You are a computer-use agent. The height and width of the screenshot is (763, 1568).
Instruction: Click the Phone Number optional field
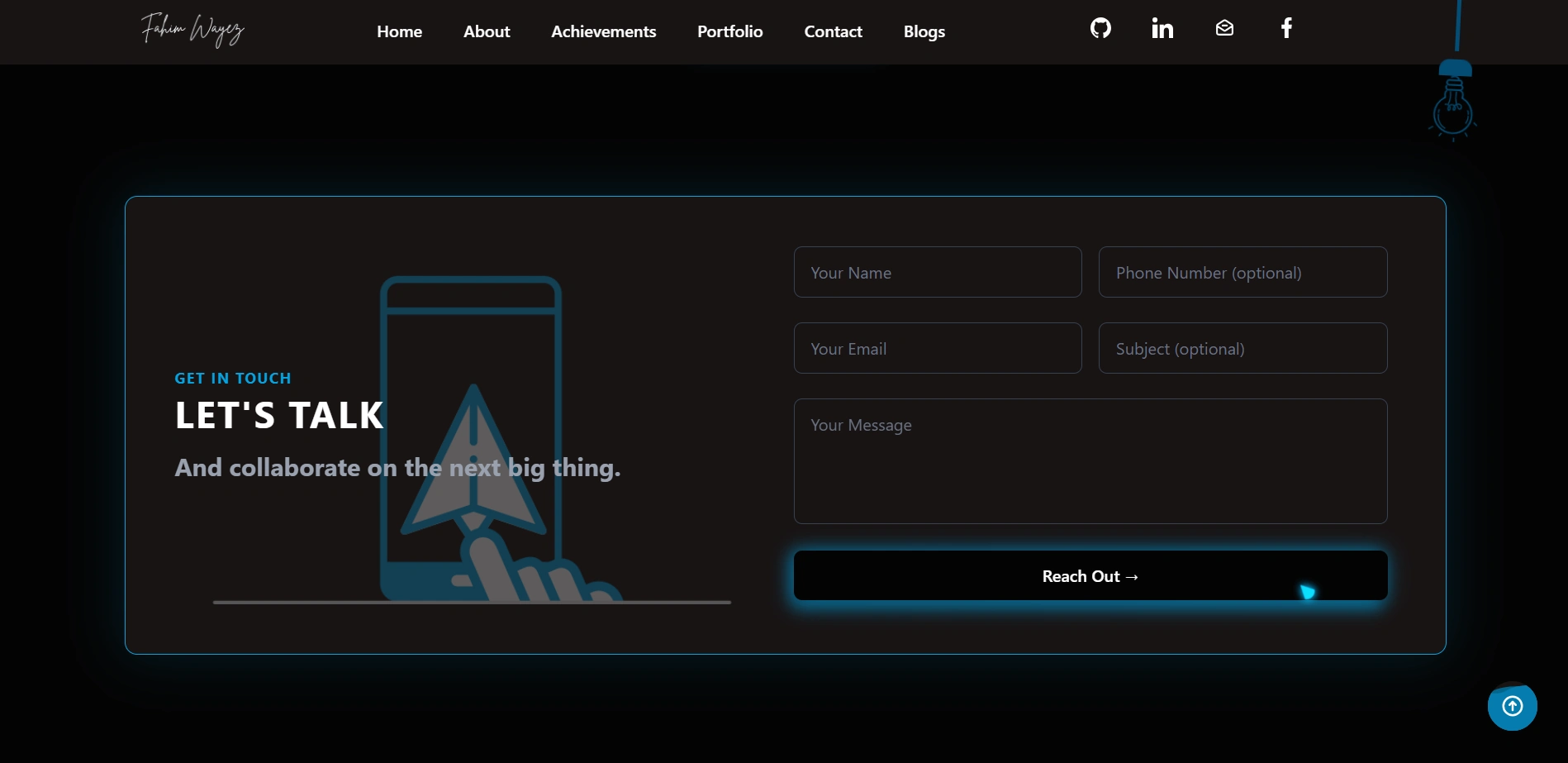1243,272
